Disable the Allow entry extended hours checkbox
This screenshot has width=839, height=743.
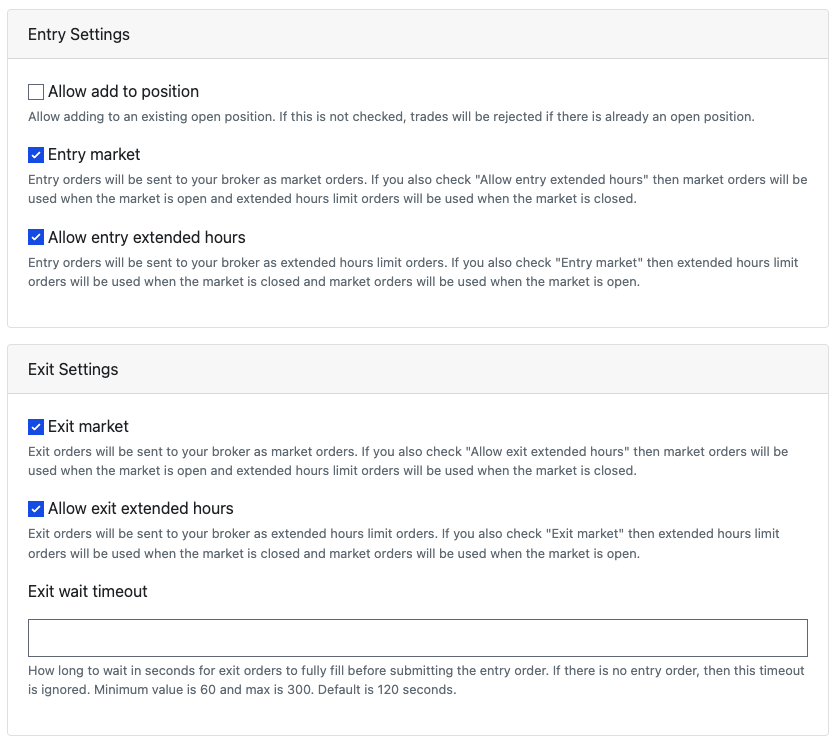click(x=36, y=238)
